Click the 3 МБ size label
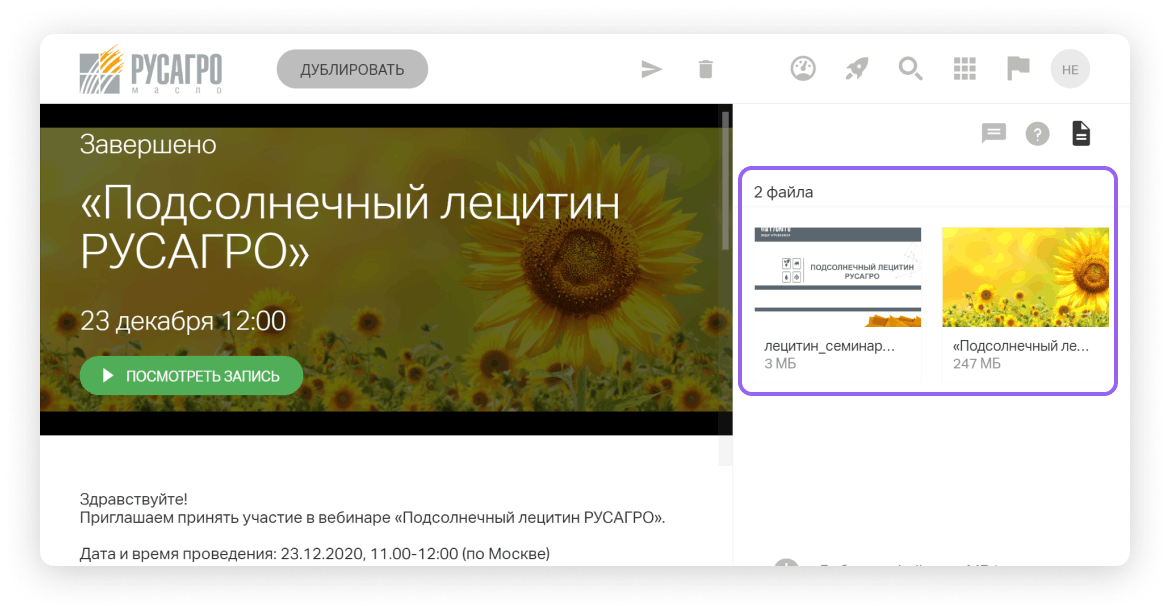Screen dimensions: 1170x612 (780, 364)
